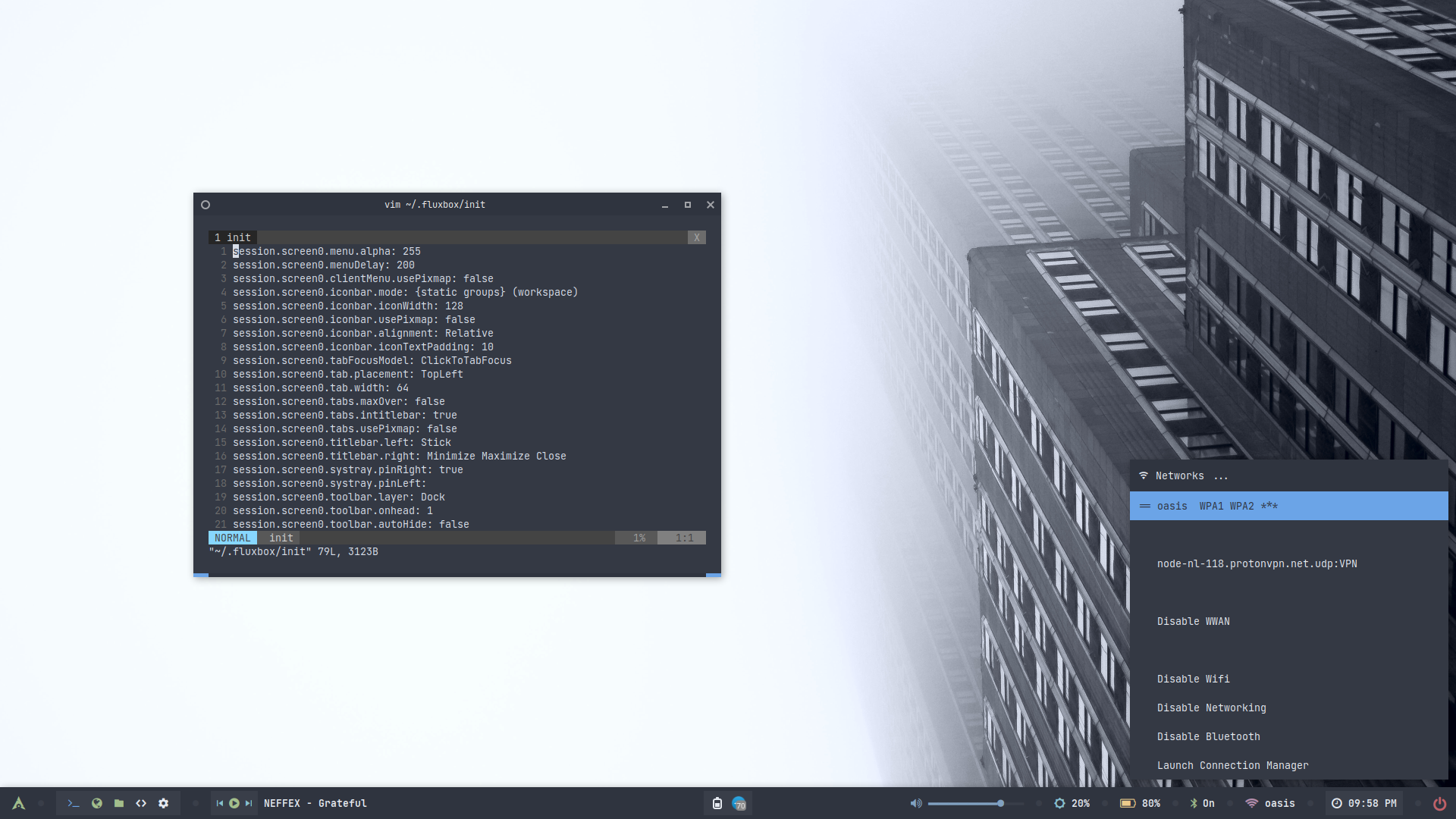Viewport: 1456px width, 819px height.
Task: Open the code editor icon
Action: click(x=141, y=803)
